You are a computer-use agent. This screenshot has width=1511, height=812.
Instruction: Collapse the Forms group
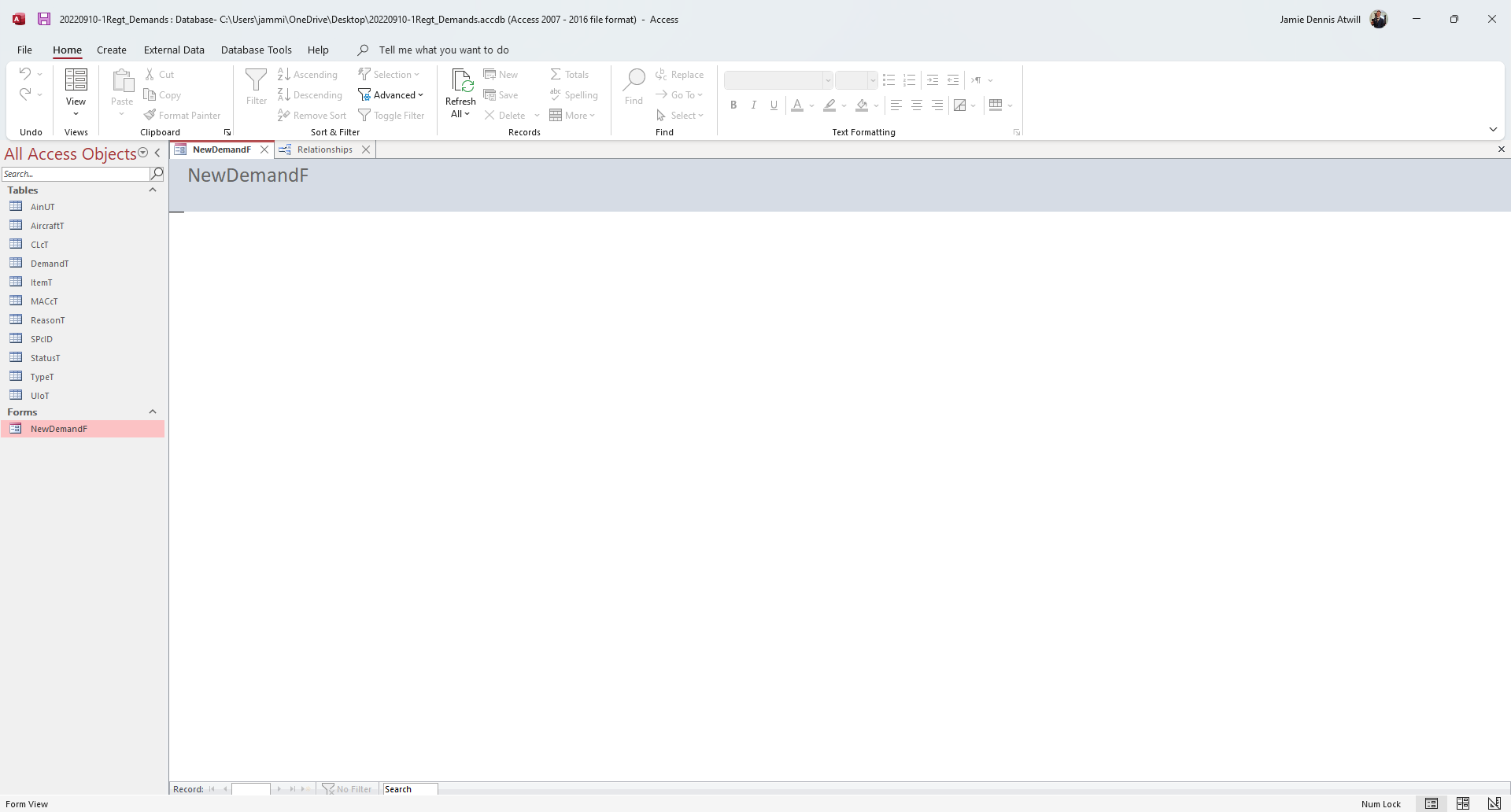click(153, 412)
